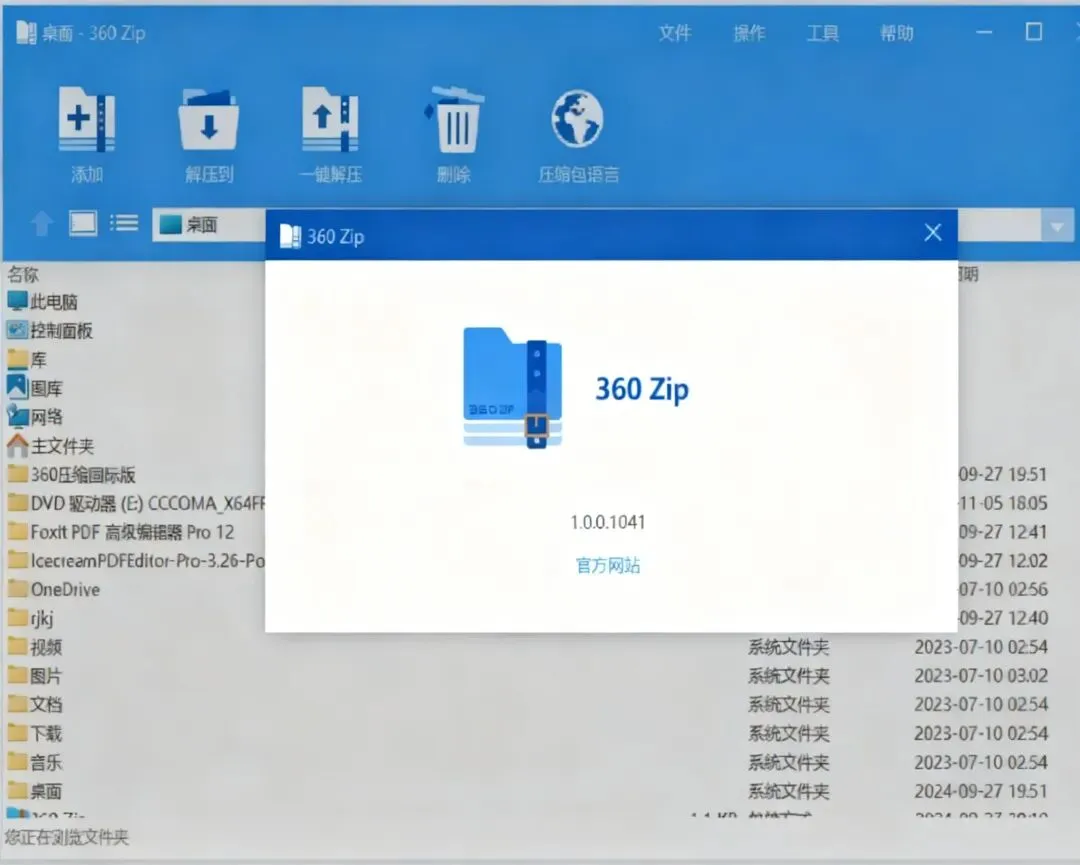Click the 360 Zip app icon in title bar
This screenshot has height=865, width=1080.
(x=26, y=32)
